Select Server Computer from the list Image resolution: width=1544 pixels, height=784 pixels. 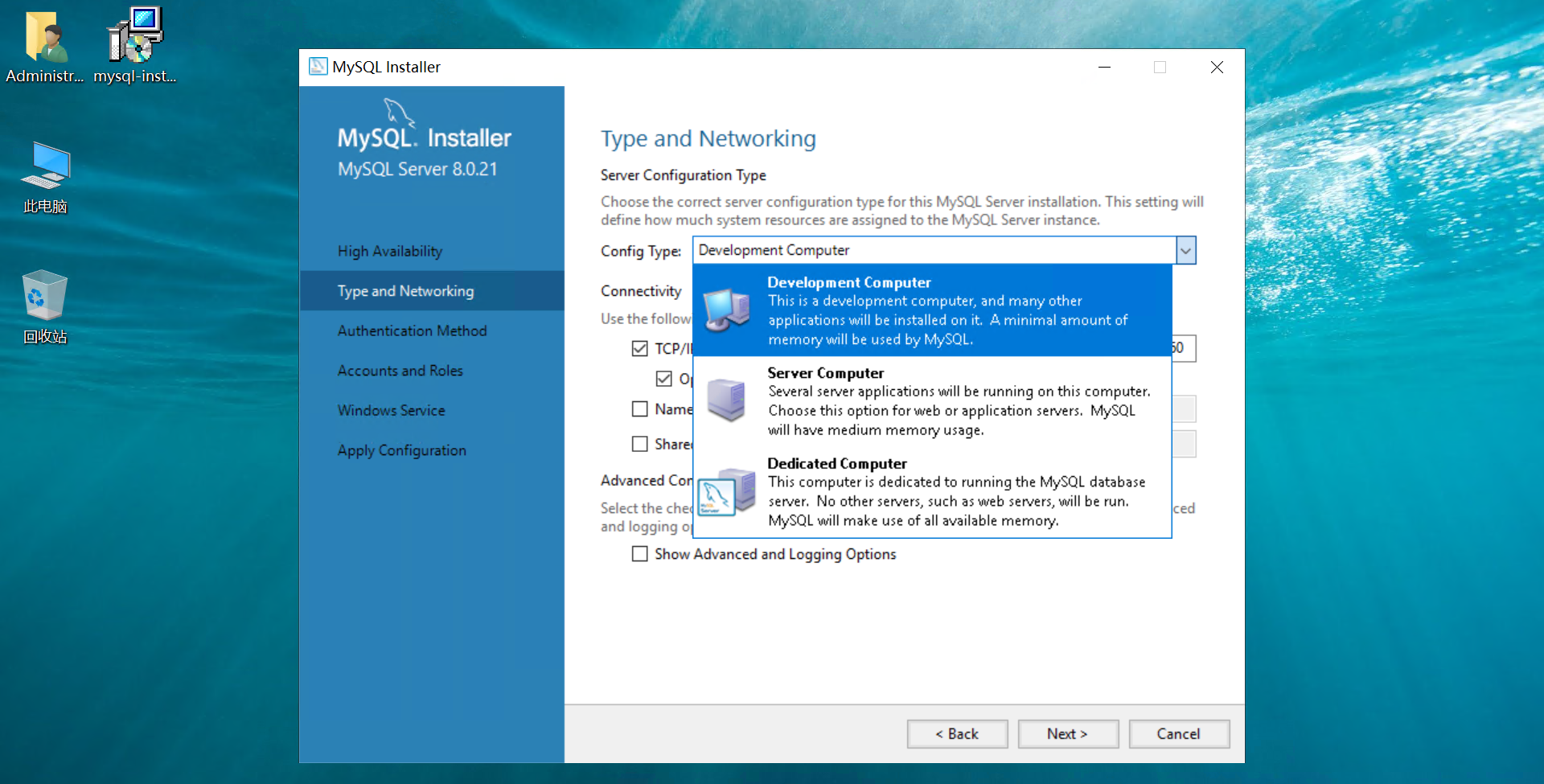pos(932,401)
